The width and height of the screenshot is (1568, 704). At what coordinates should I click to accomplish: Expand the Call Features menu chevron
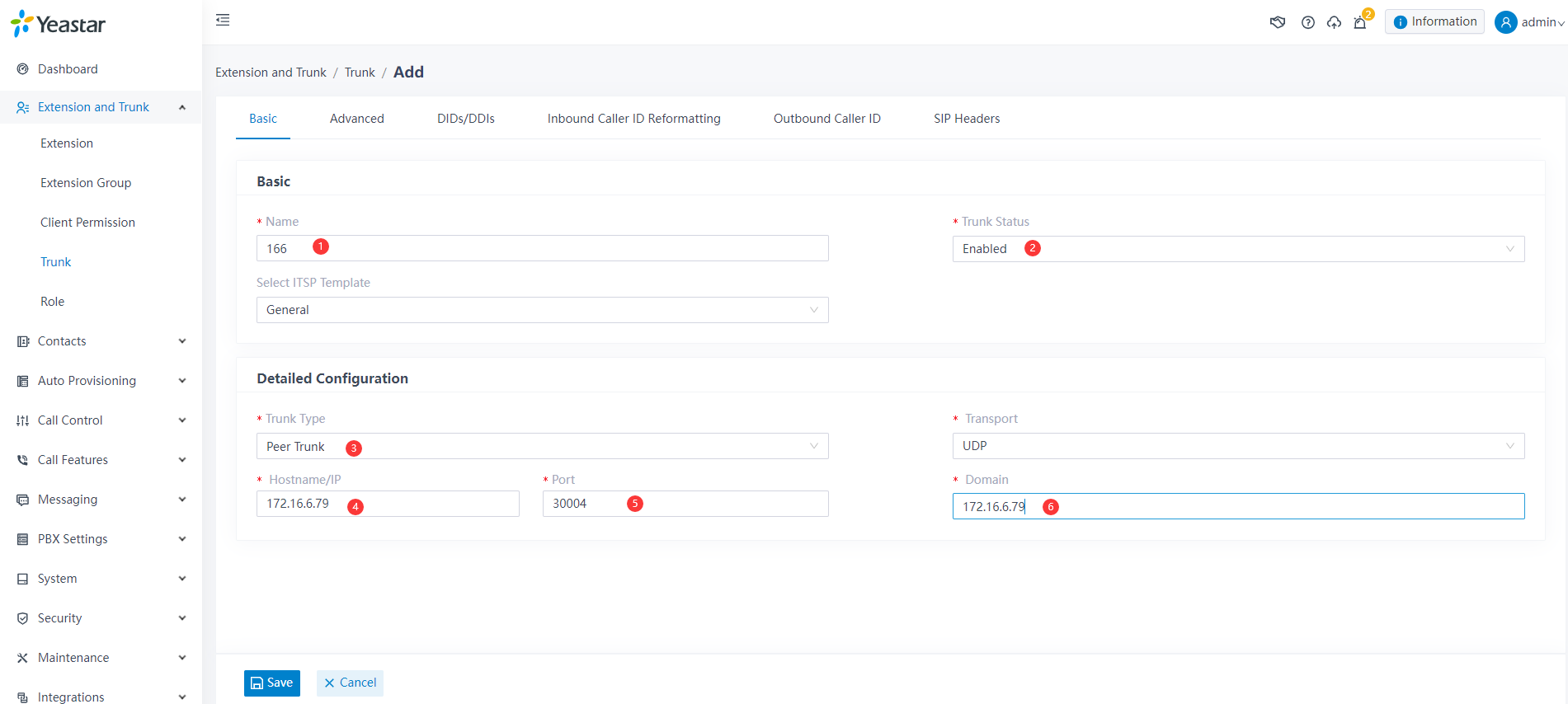coord(182,460)
